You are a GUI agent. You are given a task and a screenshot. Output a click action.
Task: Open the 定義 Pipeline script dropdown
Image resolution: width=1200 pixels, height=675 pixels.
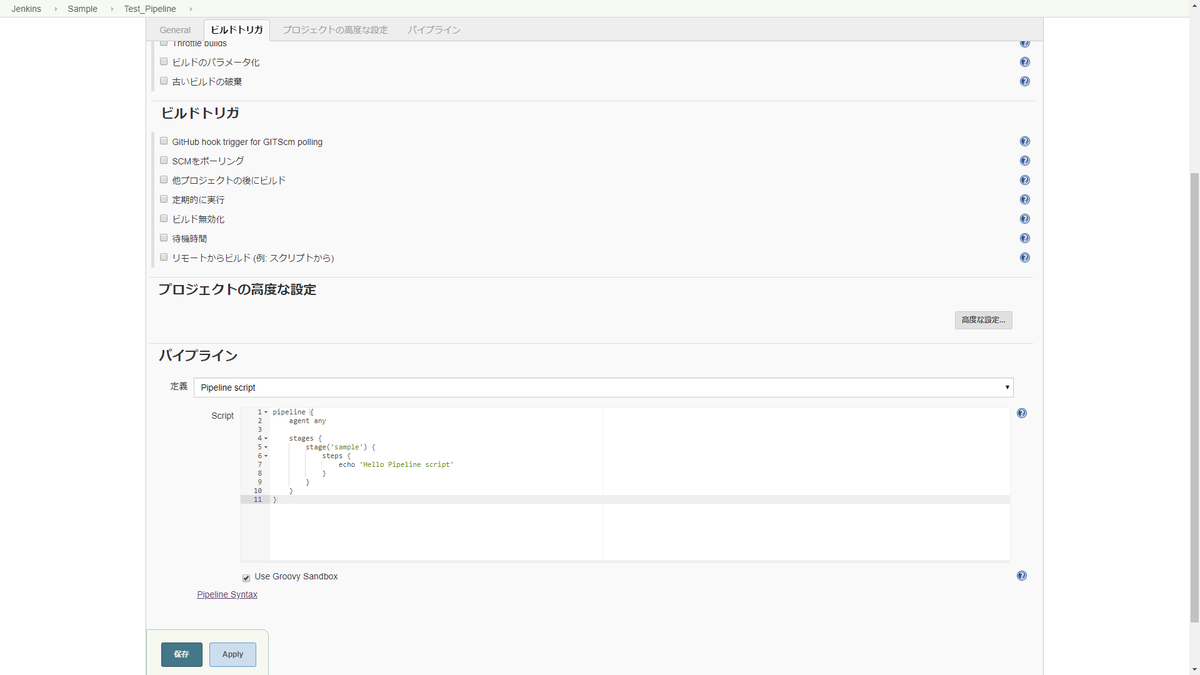(x=603, y=387)
